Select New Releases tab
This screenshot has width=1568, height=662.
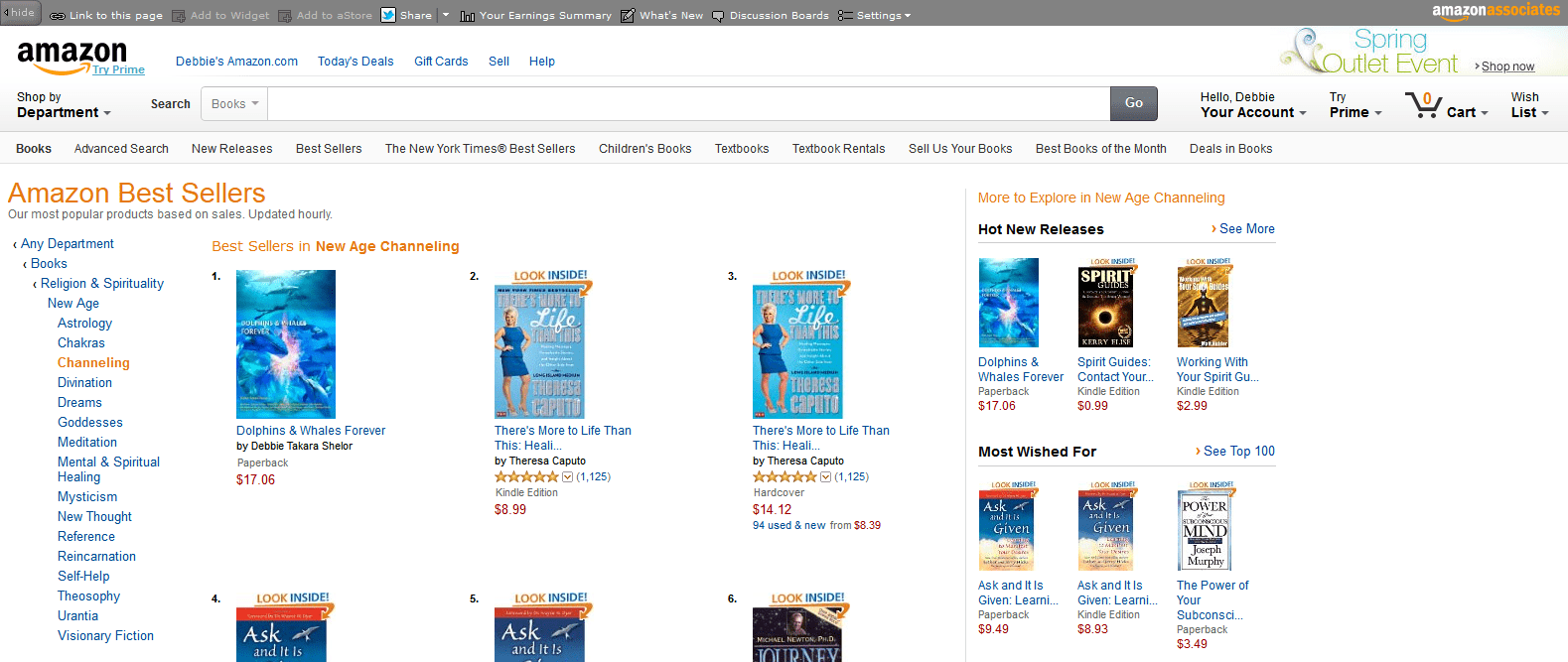pyautogui.click(x=231, y=149)
